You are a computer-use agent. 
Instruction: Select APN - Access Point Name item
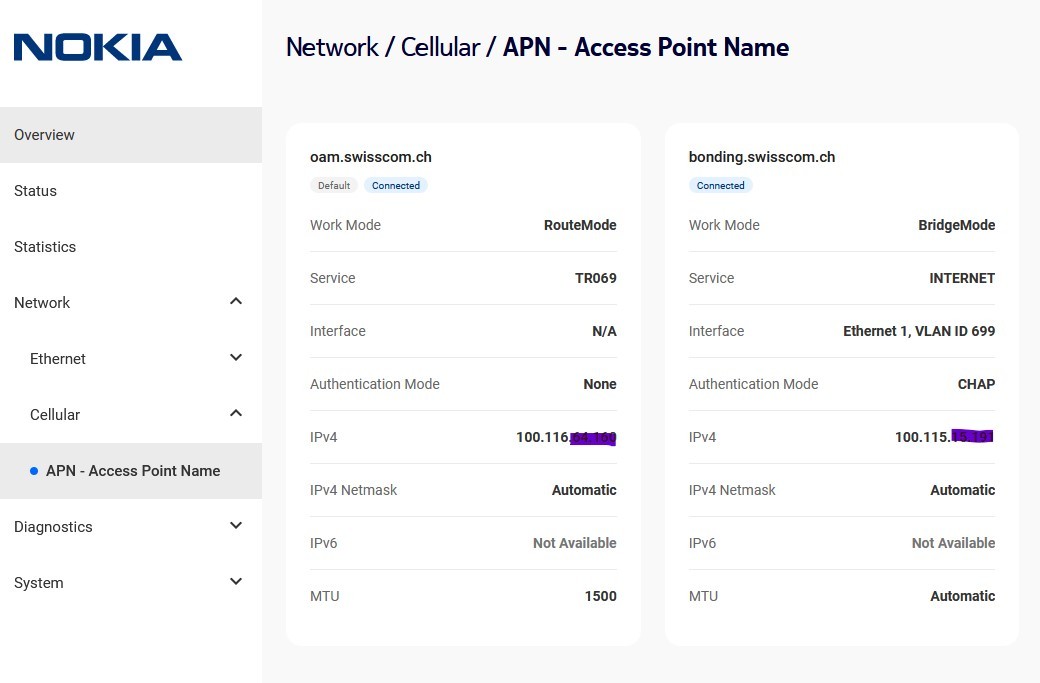coord(133,471)
